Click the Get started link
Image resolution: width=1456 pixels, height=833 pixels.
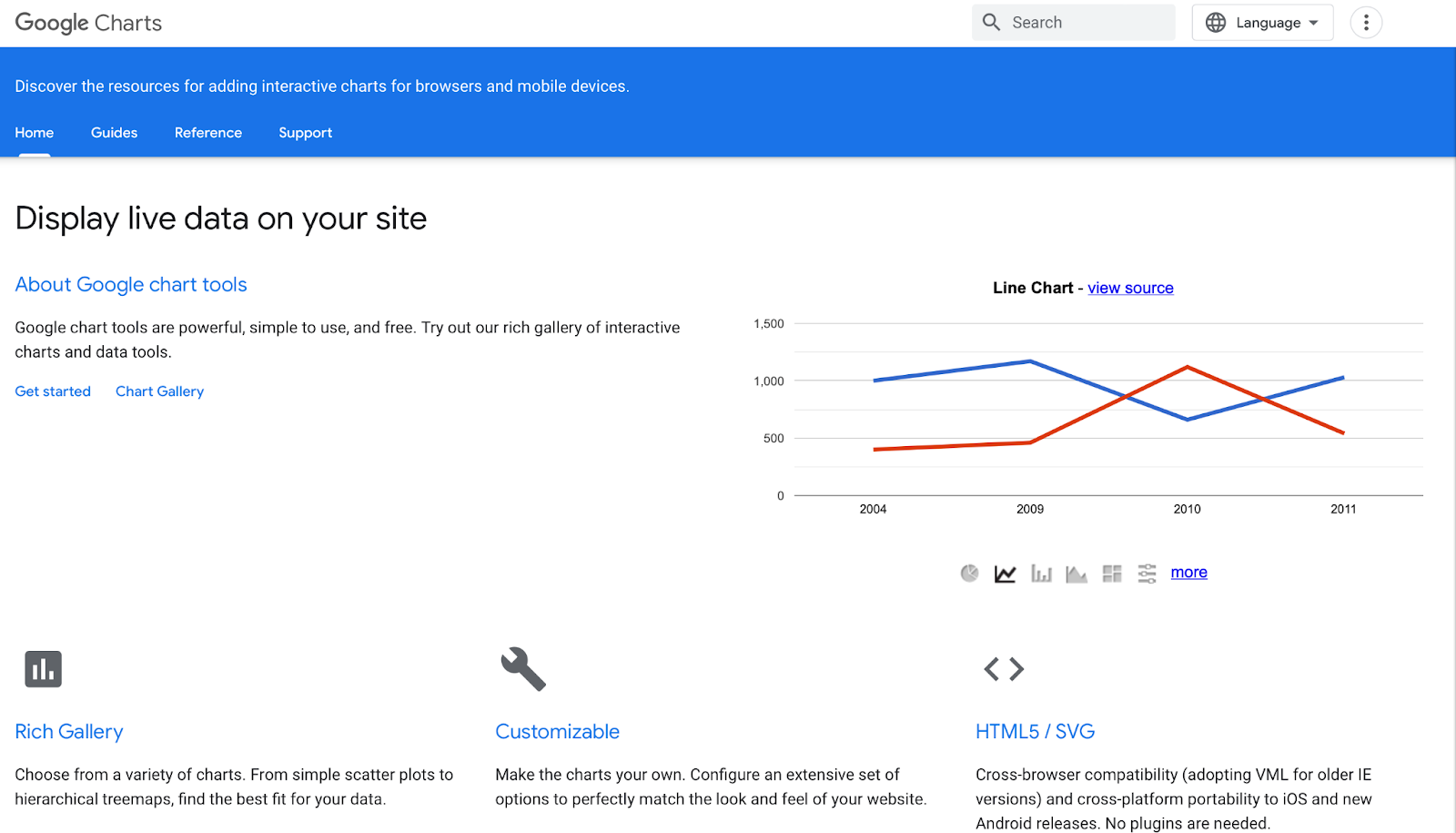click(x=53, y=391)
